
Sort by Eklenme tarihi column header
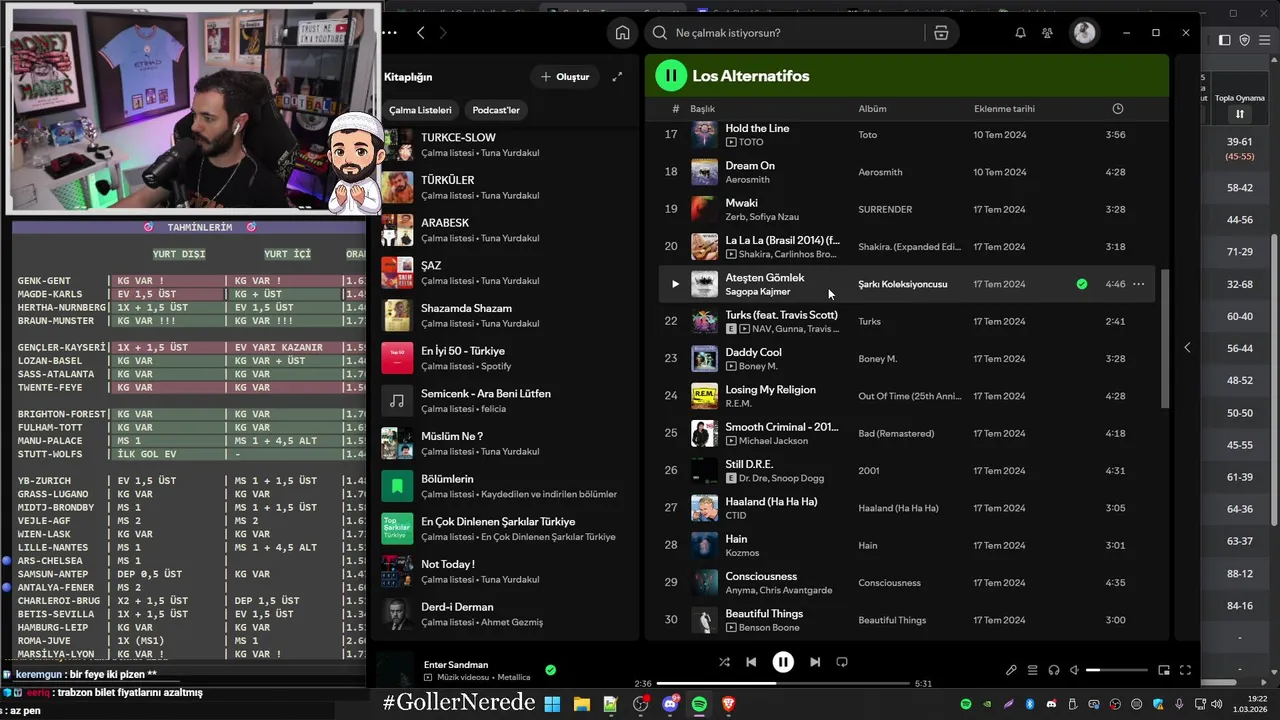point(1004,109)
